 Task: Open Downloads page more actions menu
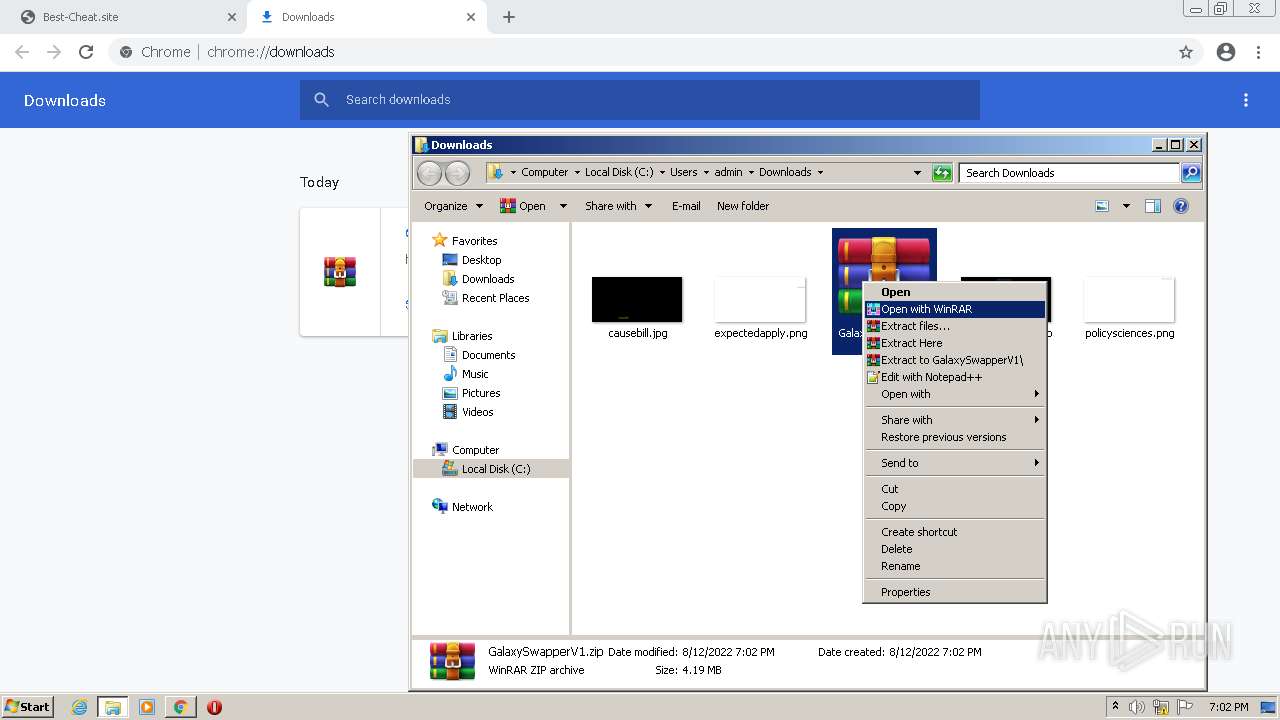click(1246, 100)
